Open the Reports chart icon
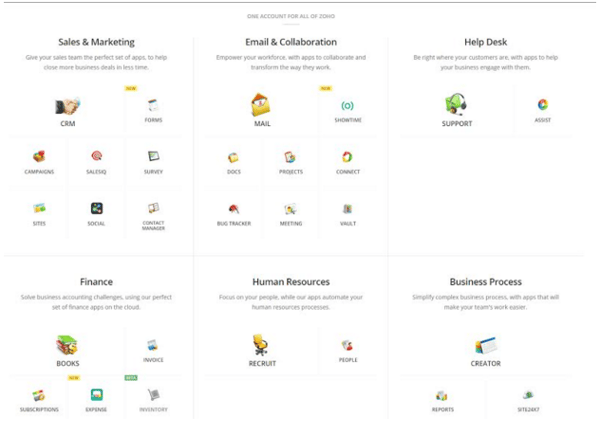Viewport: 600px width, 436px height. (442, 395)
